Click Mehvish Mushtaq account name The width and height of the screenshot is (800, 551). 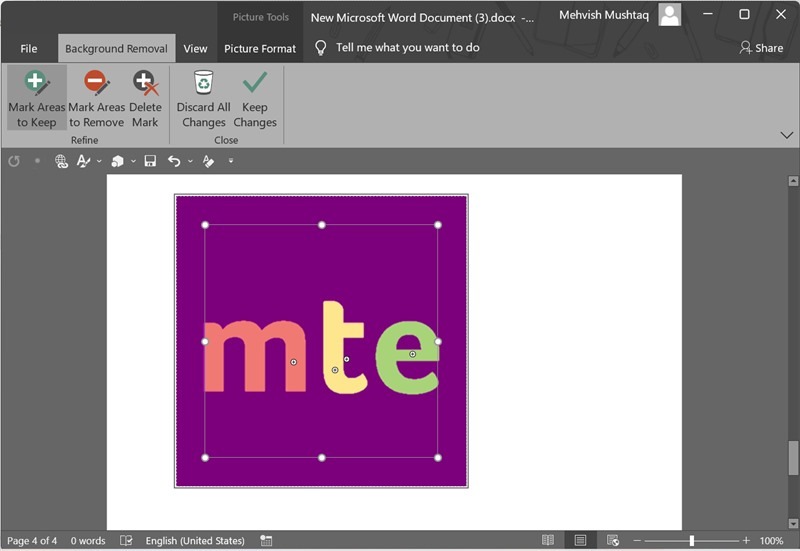pos(604,15)
